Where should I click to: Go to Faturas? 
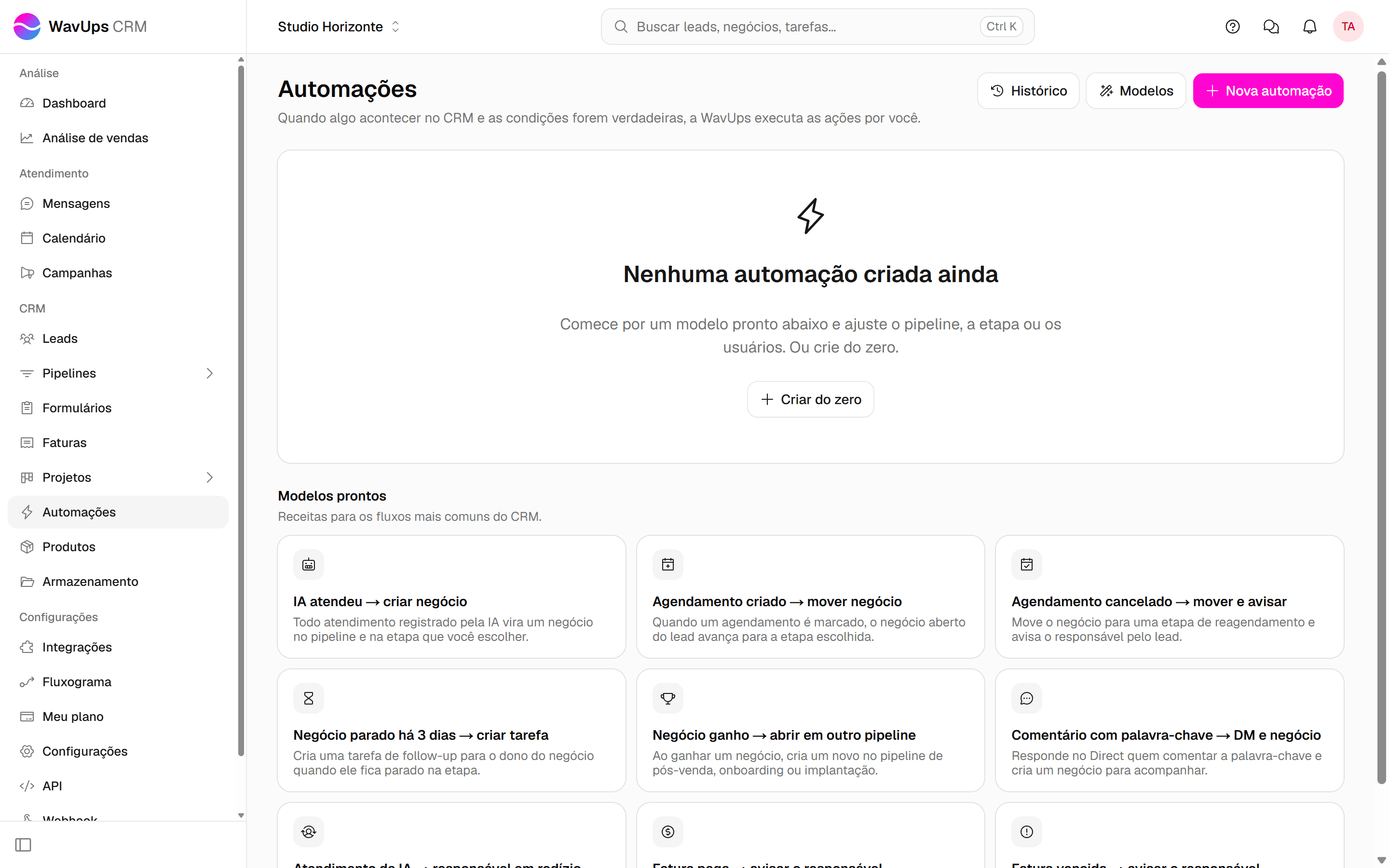click(x=118, y=443)
